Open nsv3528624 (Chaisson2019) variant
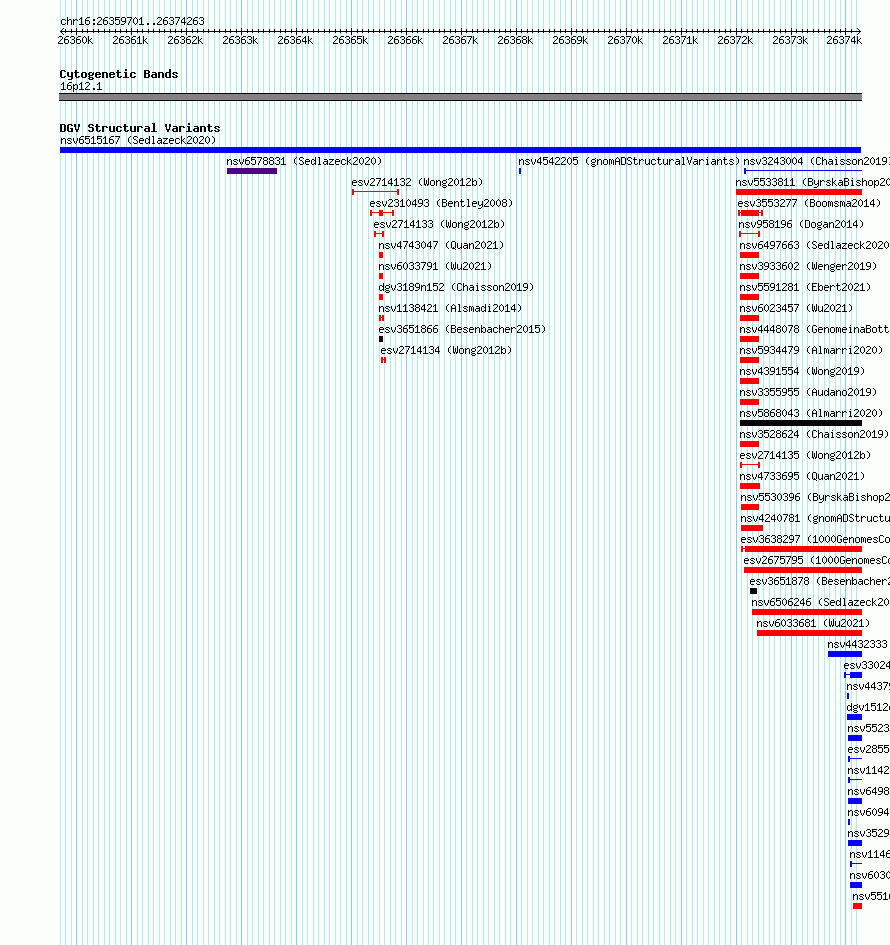The image size is (890, 945). click(x=814, y=435)
